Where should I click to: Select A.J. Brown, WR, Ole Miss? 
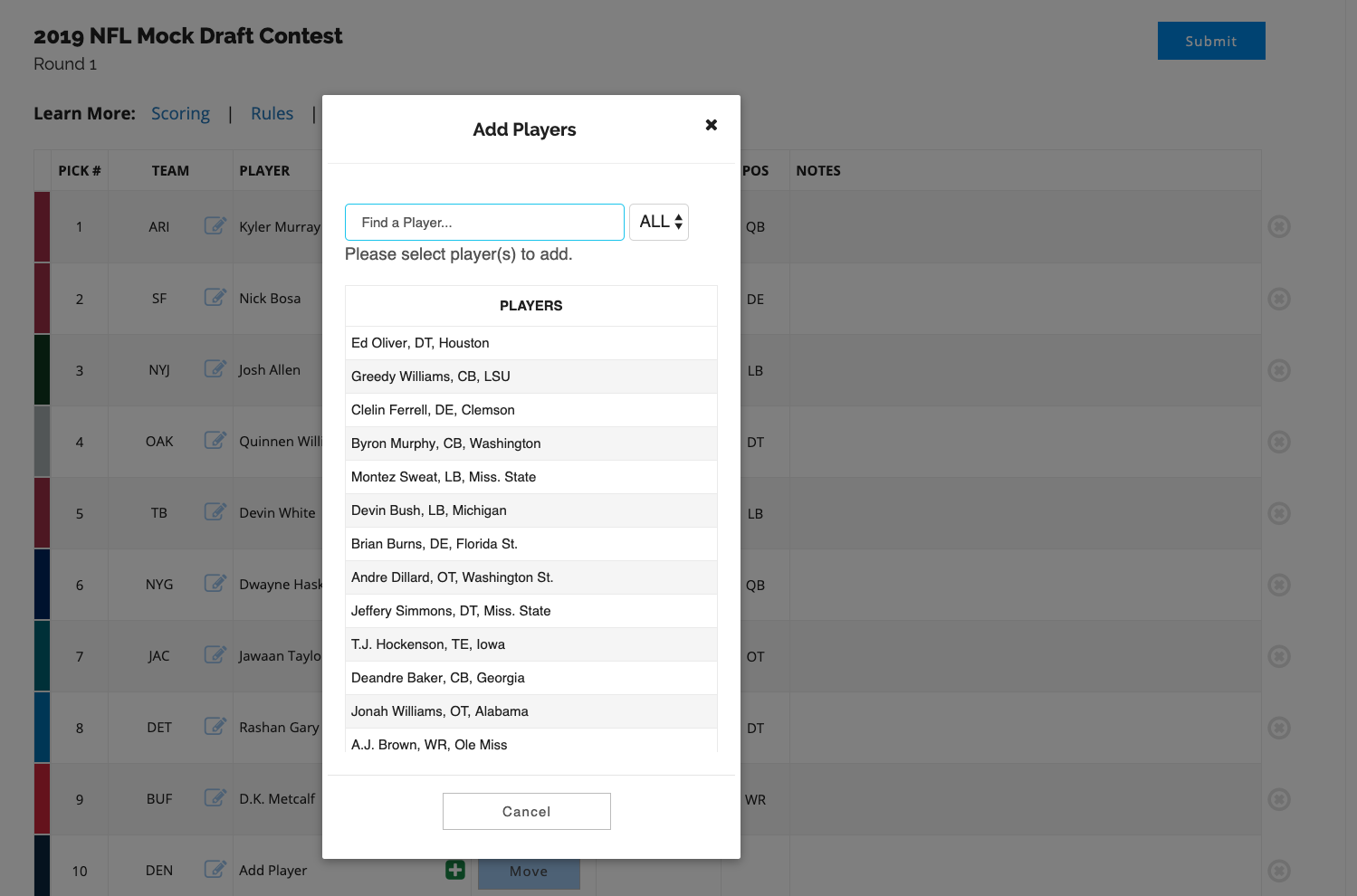530,741
